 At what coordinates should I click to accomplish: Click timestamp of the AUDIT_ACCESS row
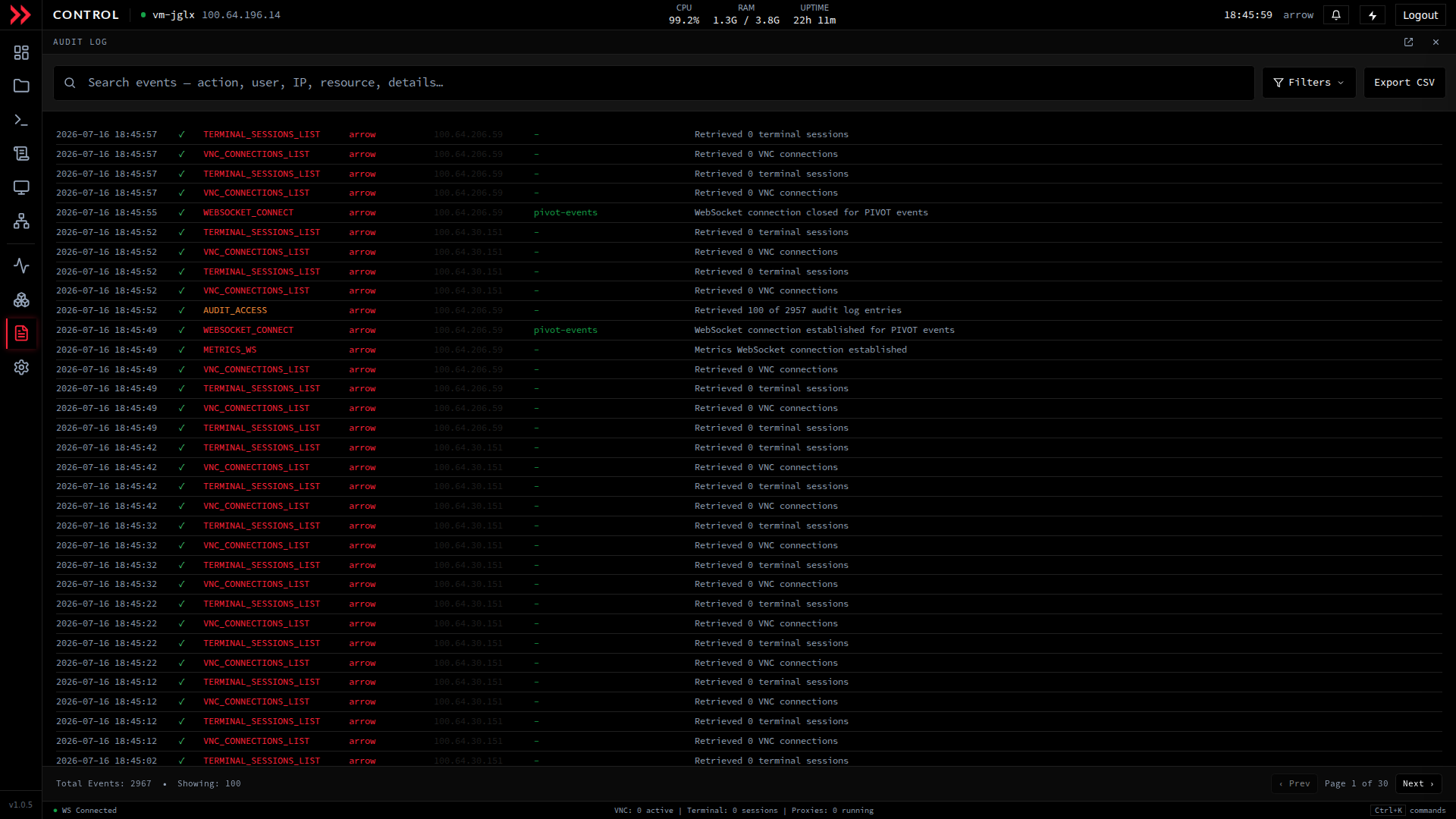click(x=107, y=310)
